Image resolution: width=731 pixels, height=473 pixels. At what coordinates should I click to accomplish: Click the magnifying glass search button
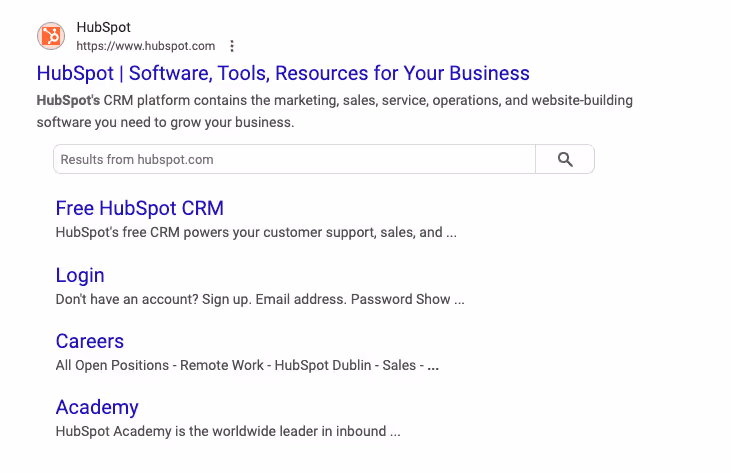pyautogui.click(x=565, y=159)
